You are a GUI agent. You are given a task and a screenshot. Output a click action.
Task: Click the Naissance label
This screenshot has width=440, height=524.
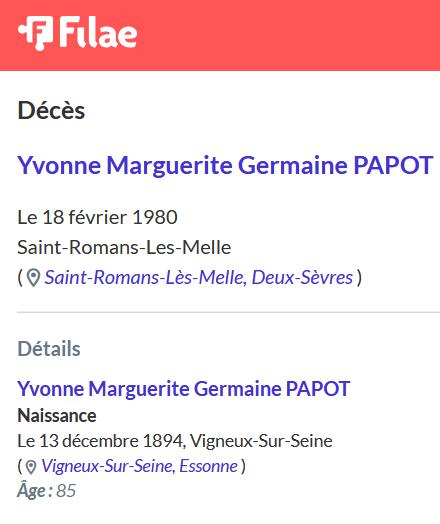coord(57,416)
